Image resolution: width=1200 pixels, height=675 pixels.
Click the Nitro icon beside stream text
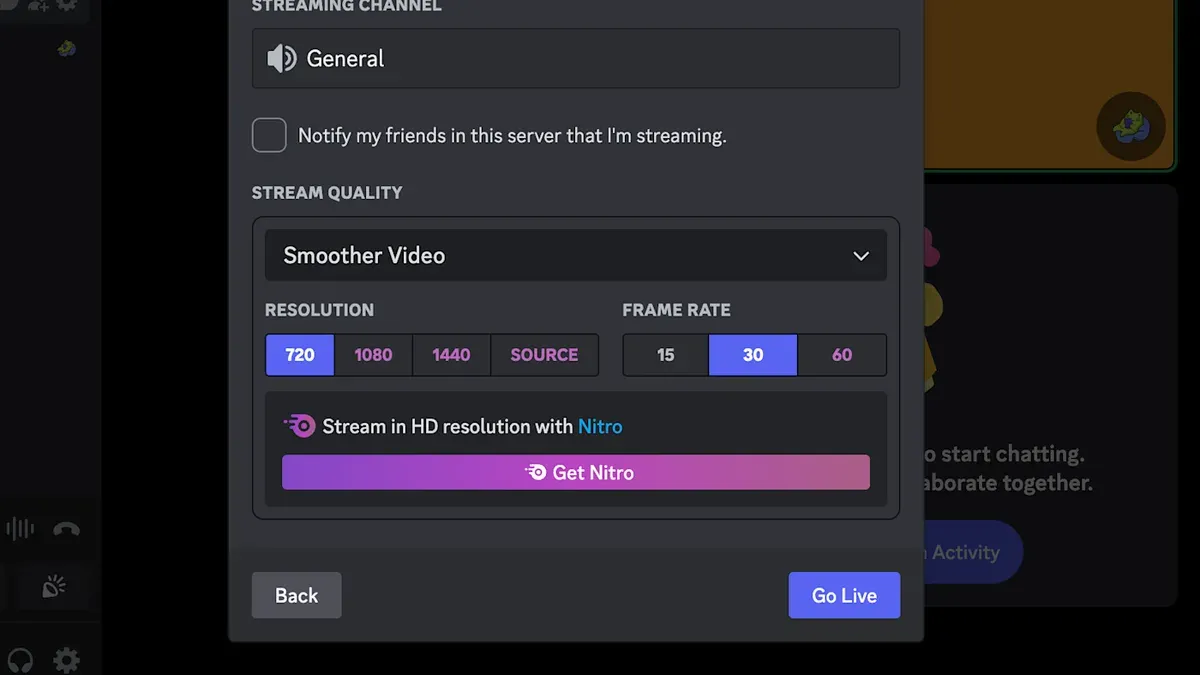[299, 426]
